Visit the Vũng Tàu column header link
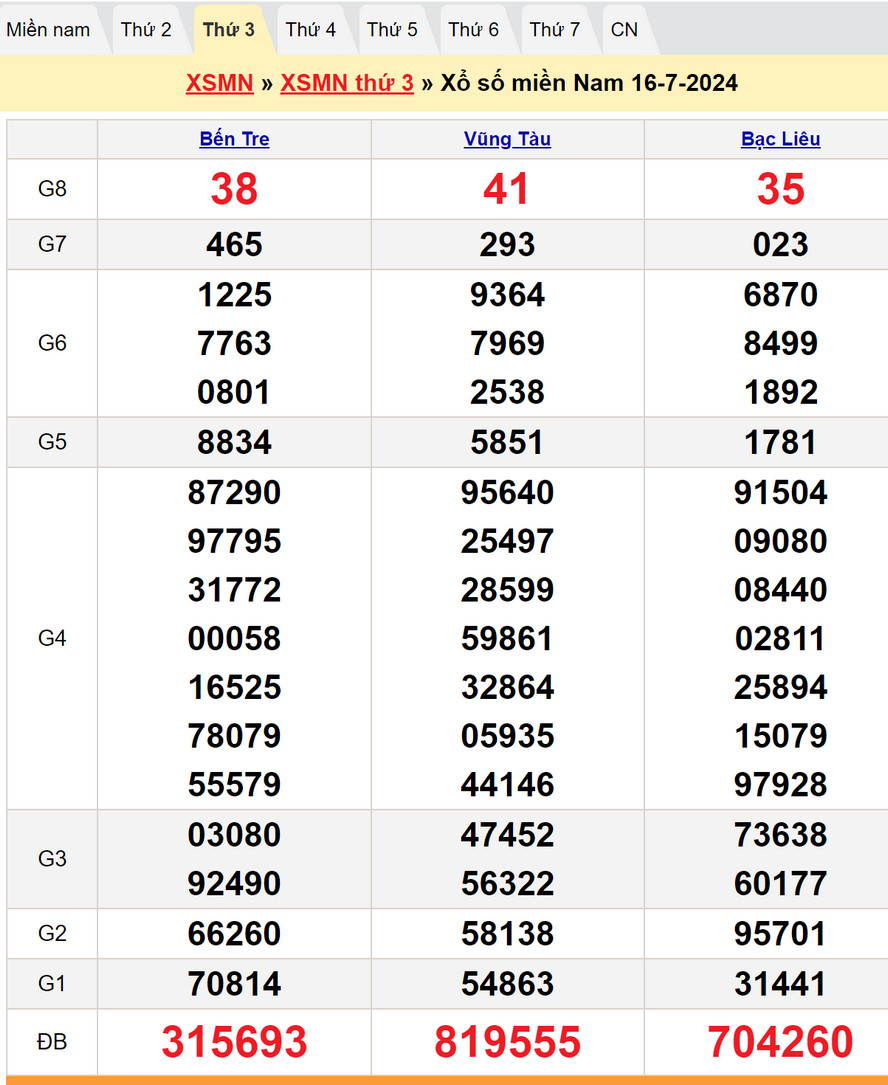The width and height of the screenshot is (888, 1085). pos(507,139)
